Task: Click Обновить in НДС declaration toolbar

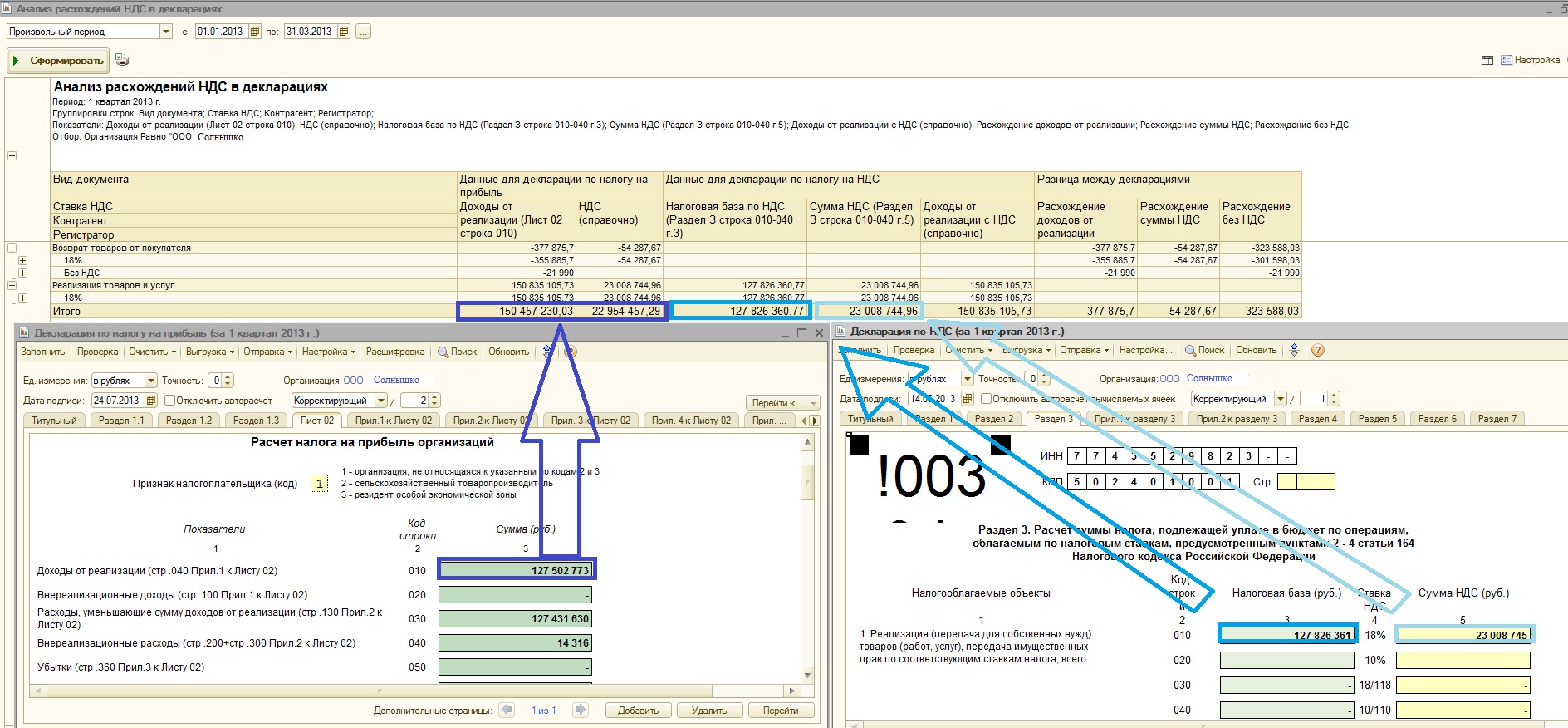Action: pyautogui.click(x=1256, y=350)
